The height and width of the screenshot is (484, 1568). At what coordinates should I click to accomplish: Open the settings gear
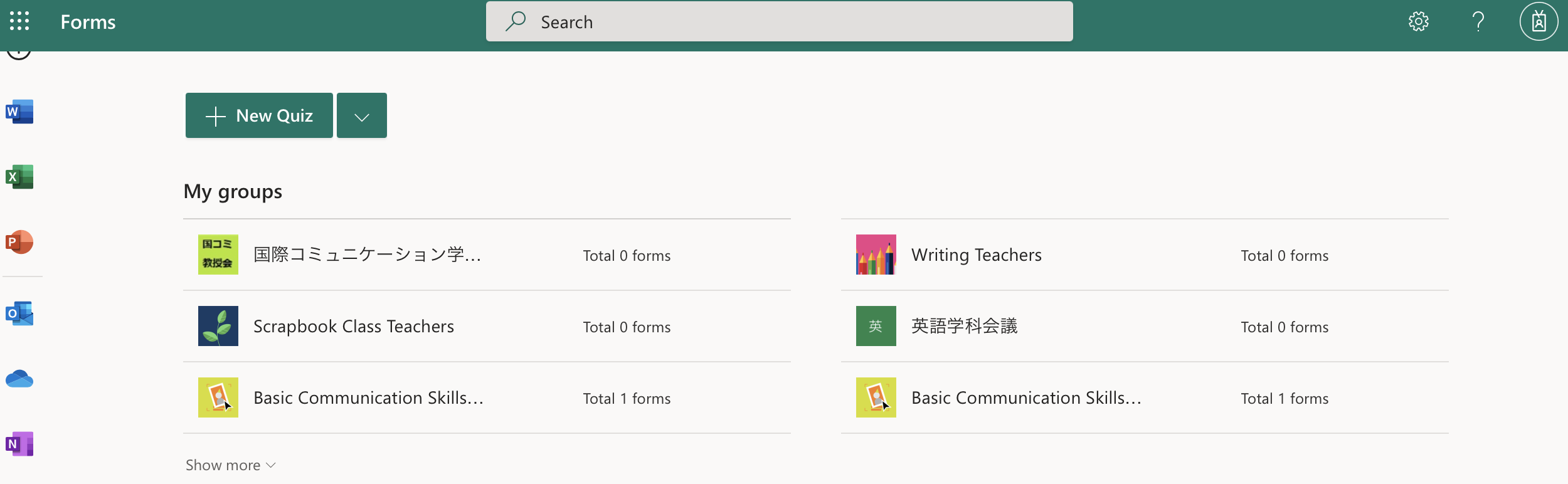click(x=1418, y=21)
